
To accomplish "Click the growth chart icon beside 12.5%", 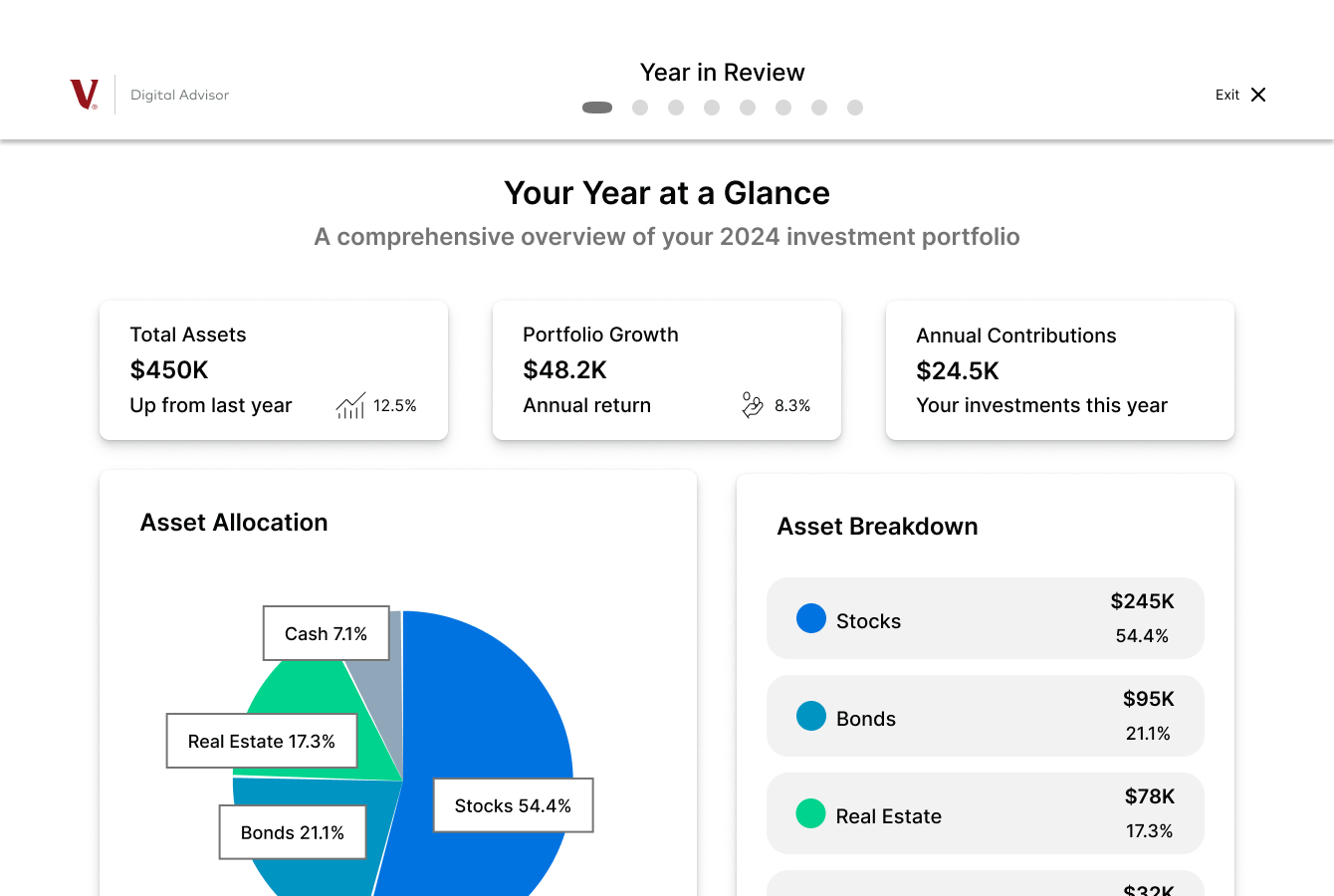I will (x=350, y=405).
